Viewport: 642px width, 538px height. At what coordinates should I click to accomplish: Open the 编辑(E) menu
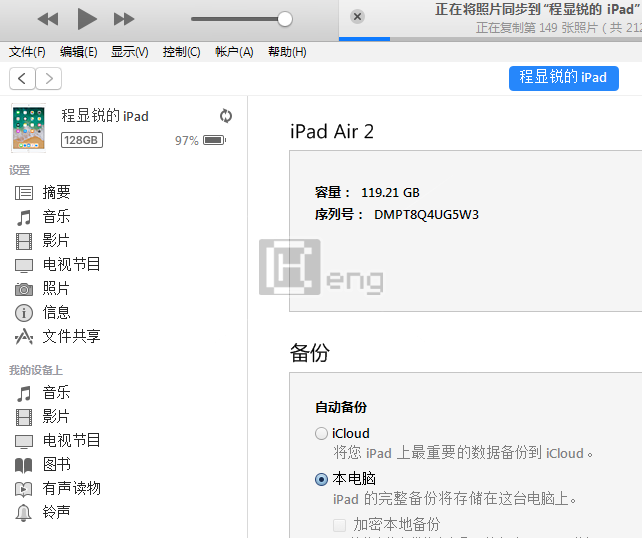[79, 52]
